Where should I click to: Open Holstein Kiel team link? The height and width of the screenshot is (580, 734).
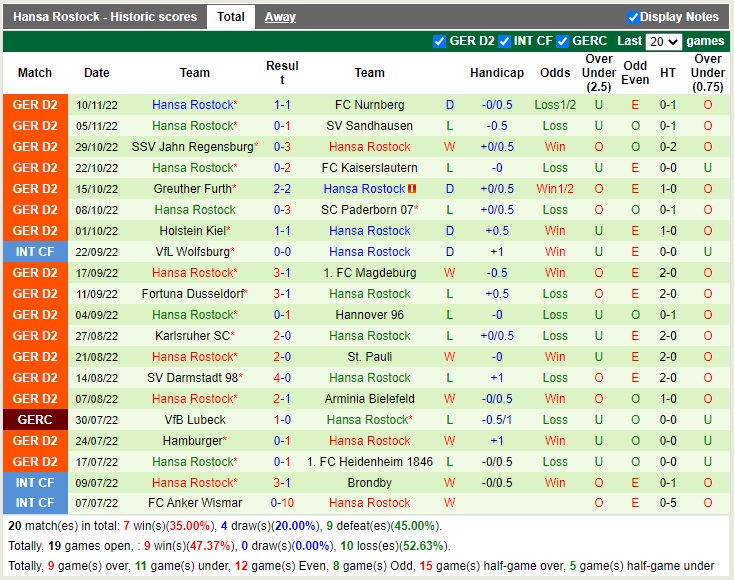coord(194,231)
